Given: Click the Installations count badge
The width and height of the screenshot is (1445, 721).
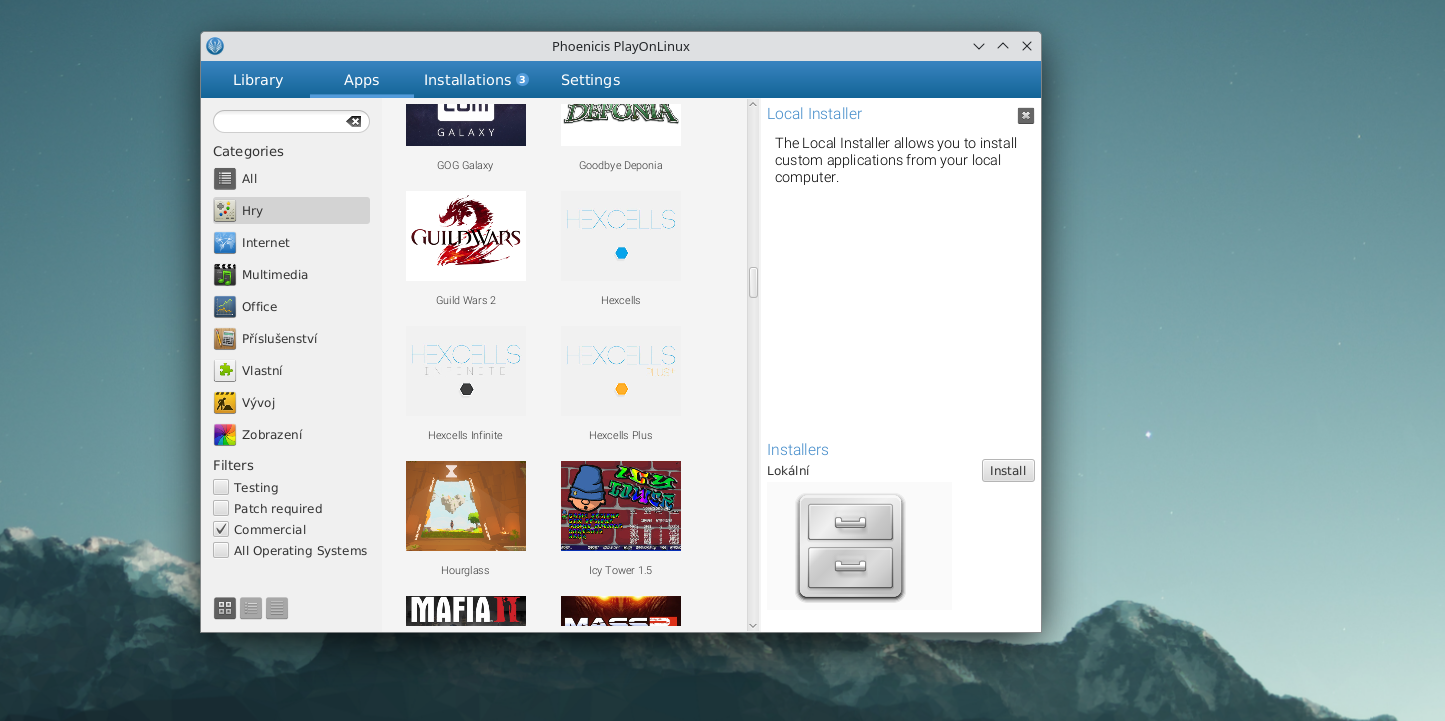Looking at the screenshot, I should [x=522, y=80].
